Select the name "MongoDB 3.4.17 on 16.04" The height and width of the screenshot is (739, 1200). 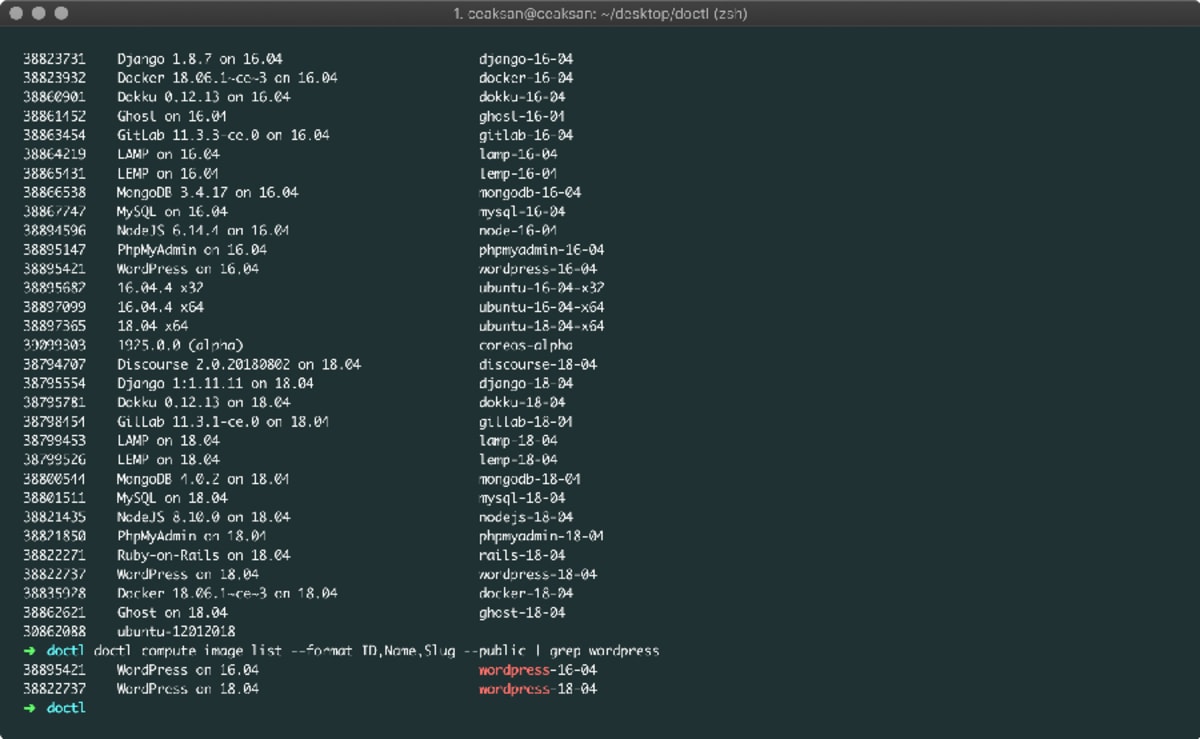click(207, 192)
